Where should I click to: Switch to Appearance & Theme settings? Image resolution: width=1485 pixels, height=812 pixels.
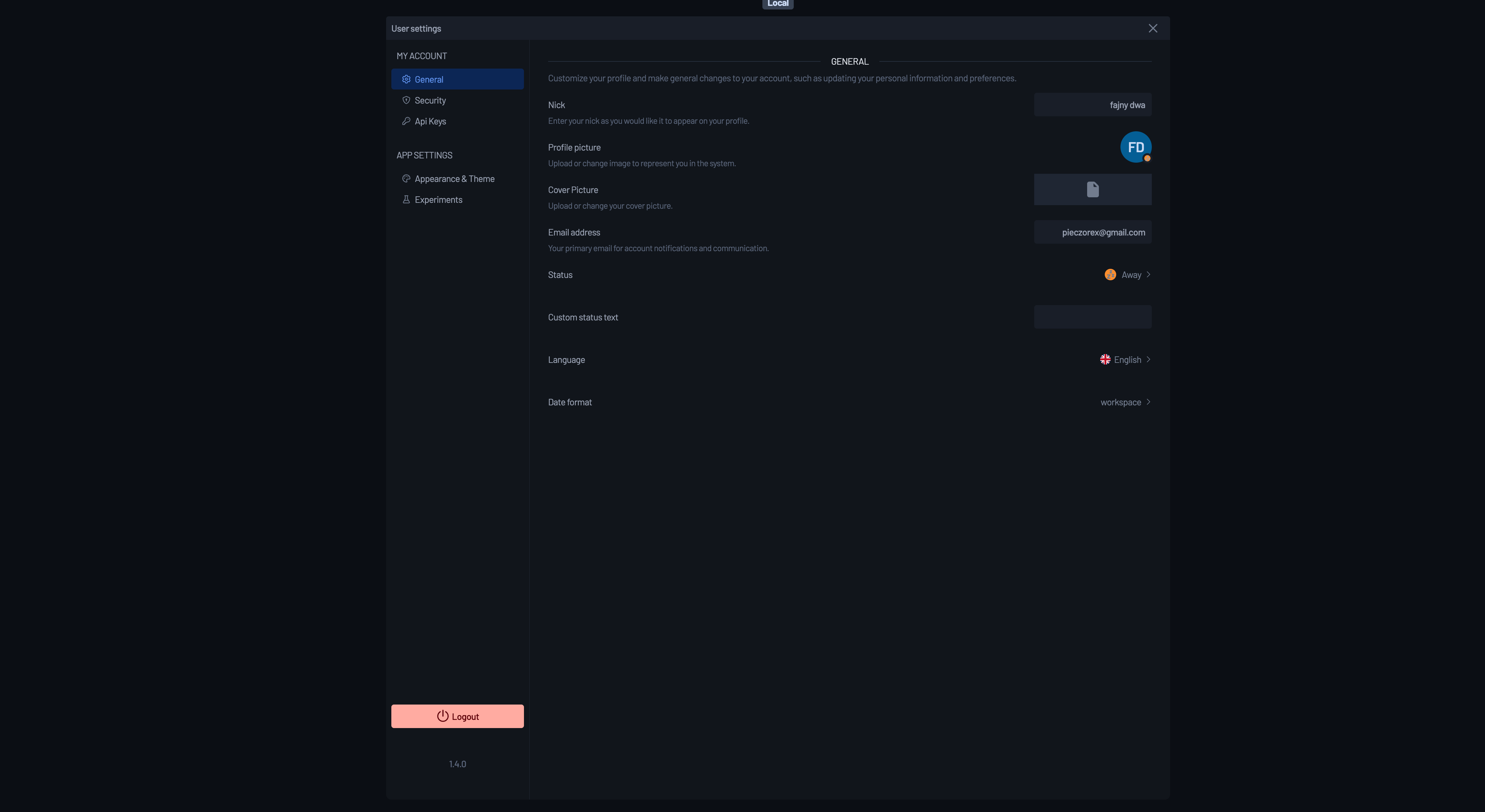[454, 179]
